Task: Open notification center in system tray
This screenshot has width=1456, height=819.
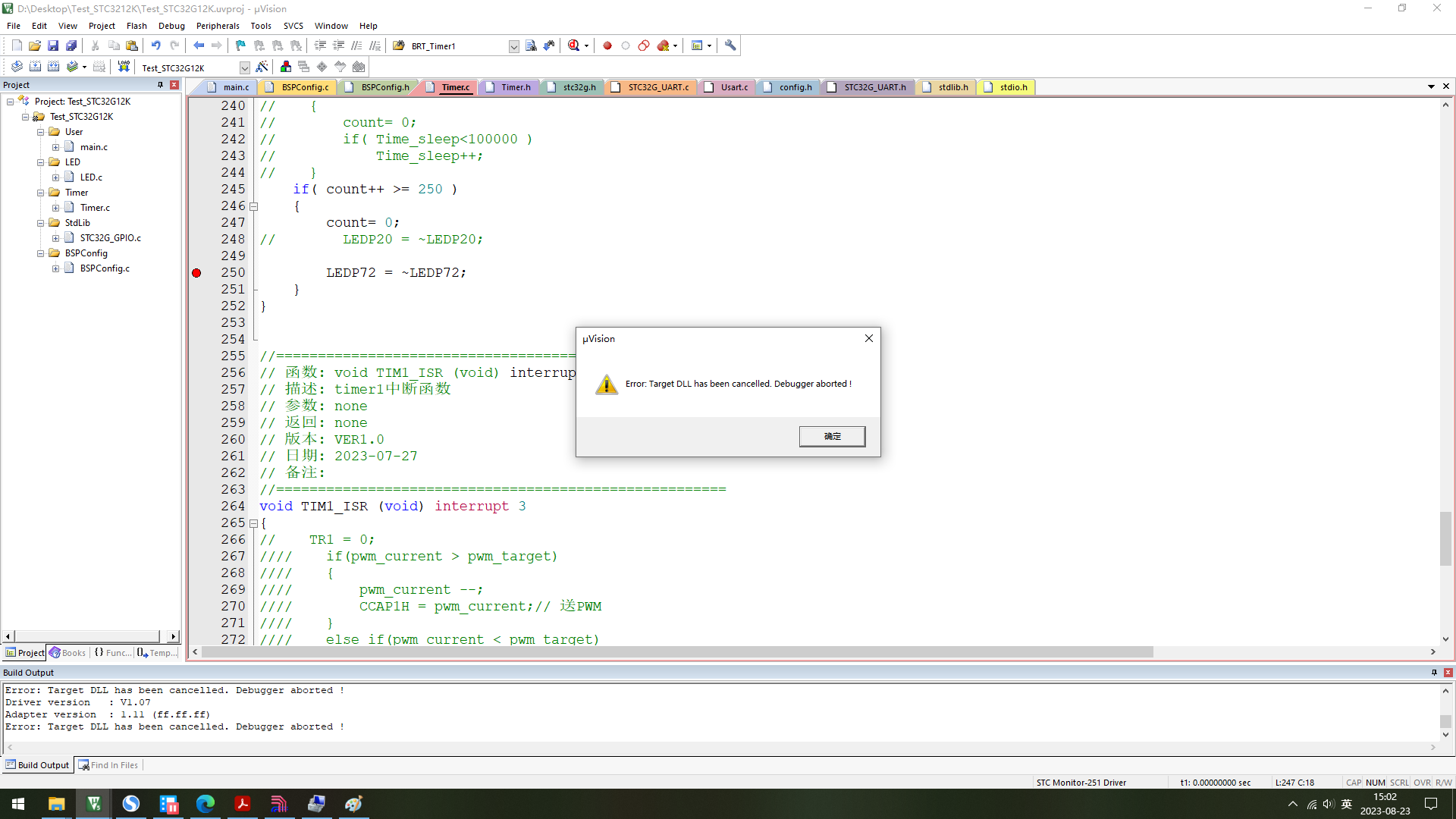Action: point(1431,804)
